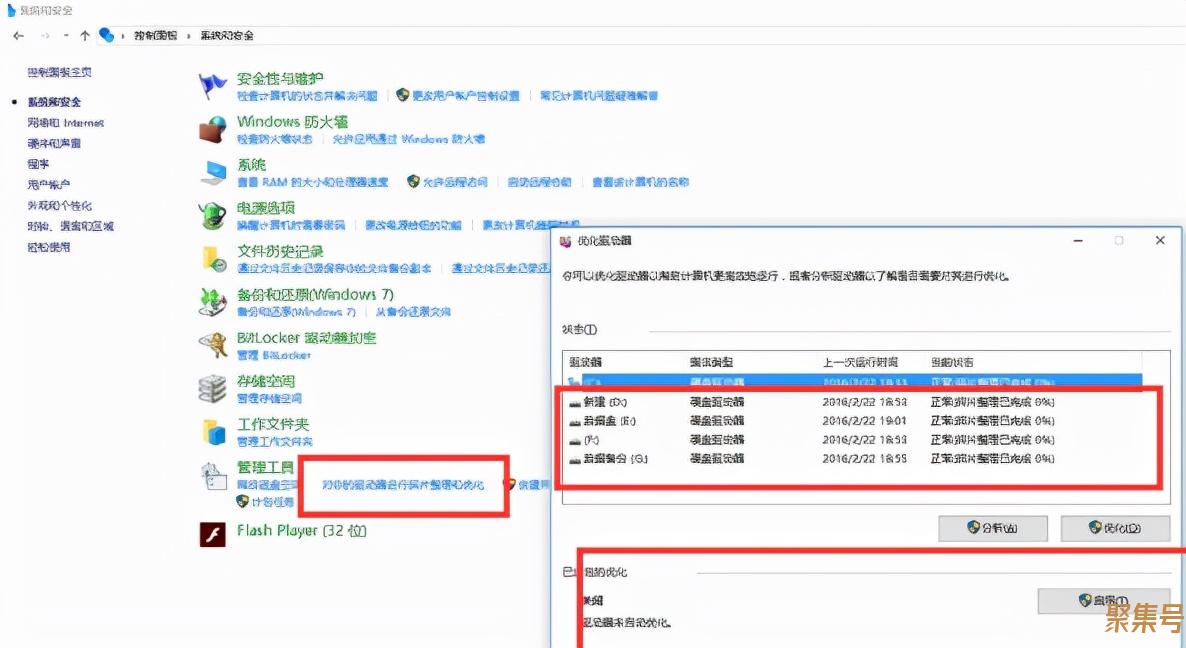1186x648 pixels.
Task: Open 轻松使用 in the sidebar
Action: click(48, 246)
